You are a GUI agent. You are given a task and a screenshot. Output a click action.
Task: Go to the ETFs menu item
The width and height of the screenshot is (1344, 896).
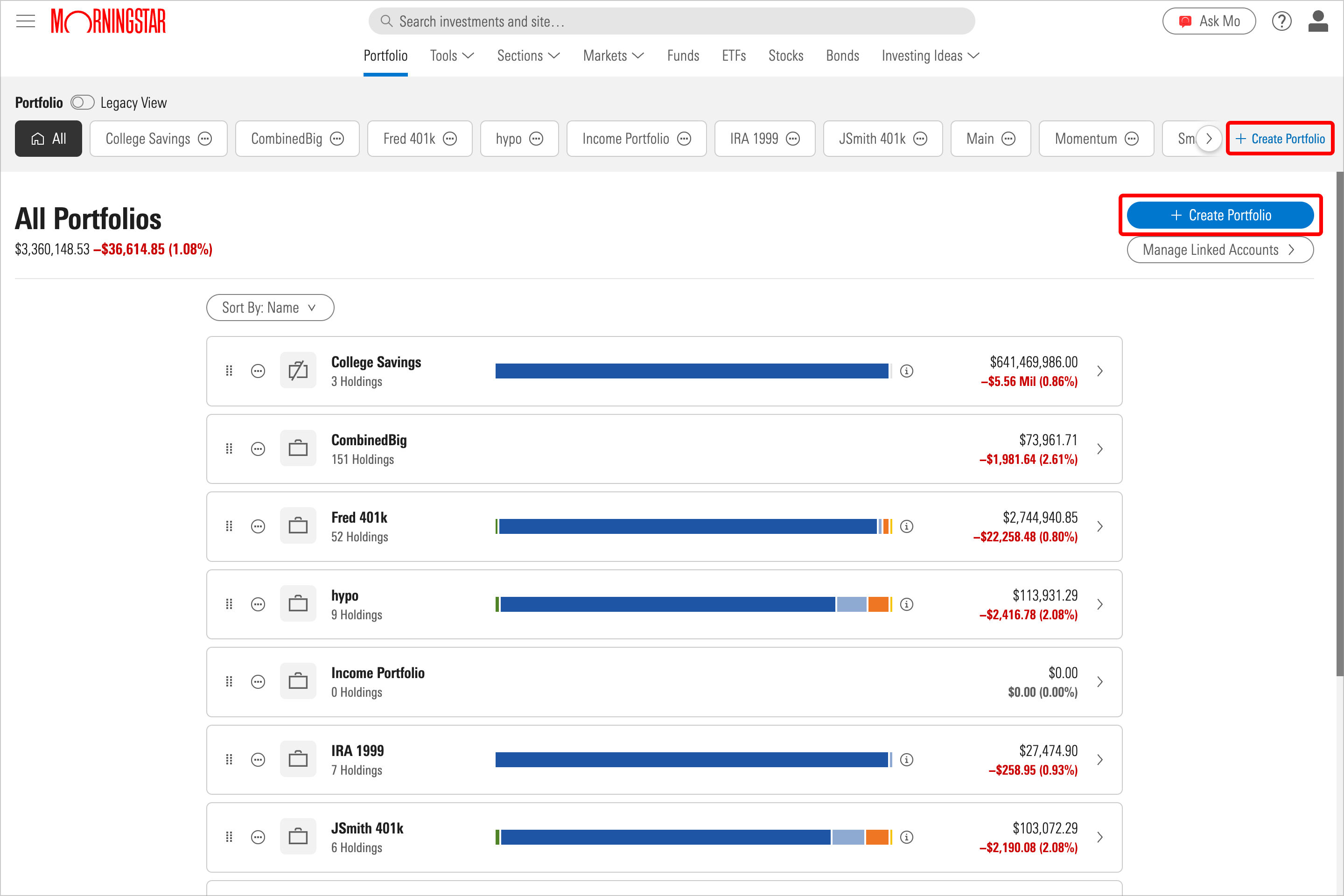pos(734,56)
